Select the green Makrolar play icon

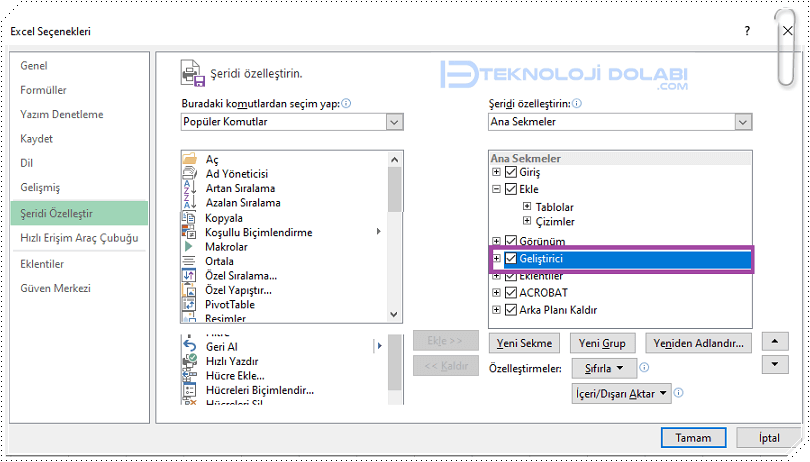(189, 246)
